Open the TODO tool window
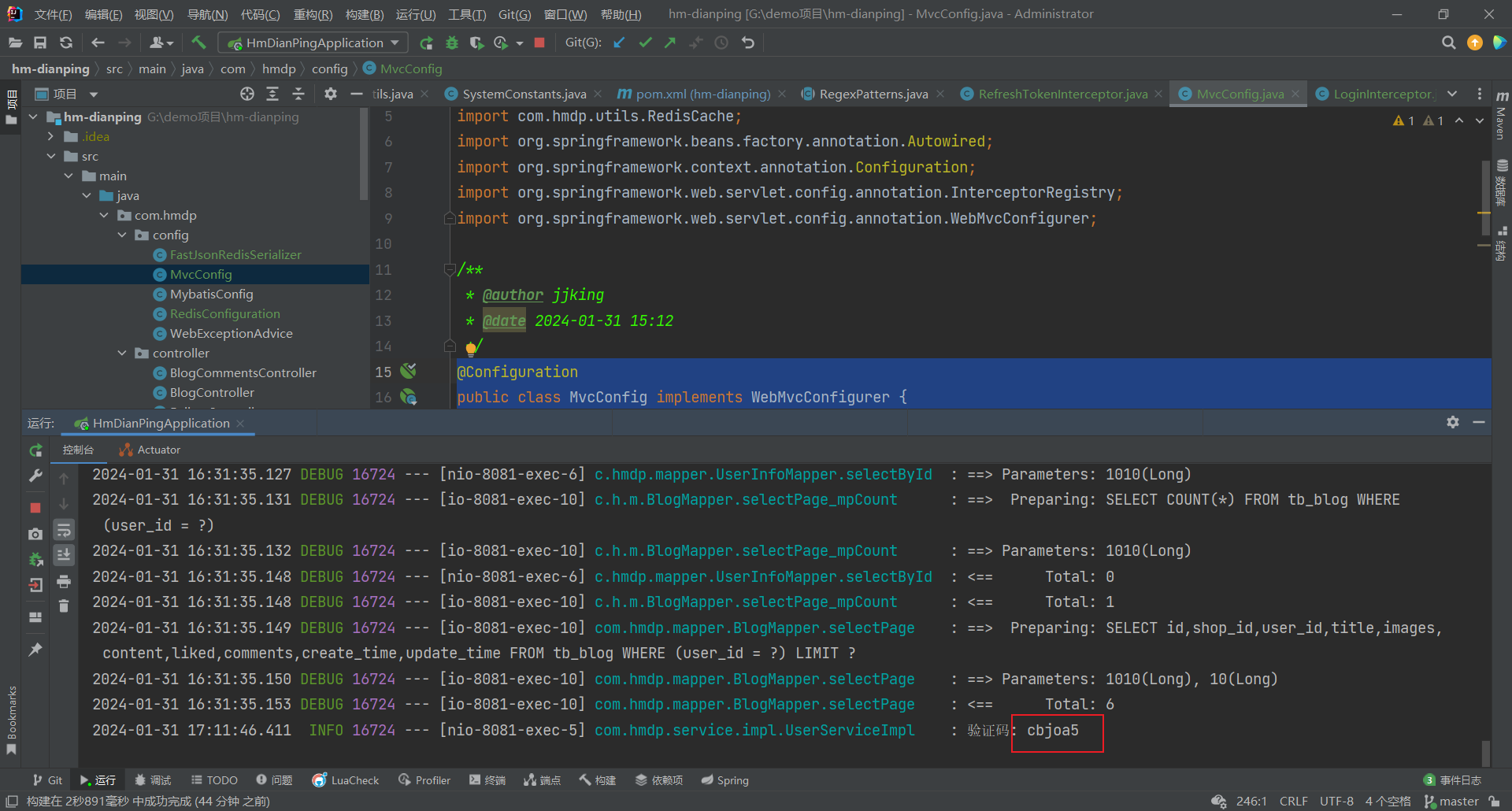This screenshot has width=1512, height=811. click(213, 780)
